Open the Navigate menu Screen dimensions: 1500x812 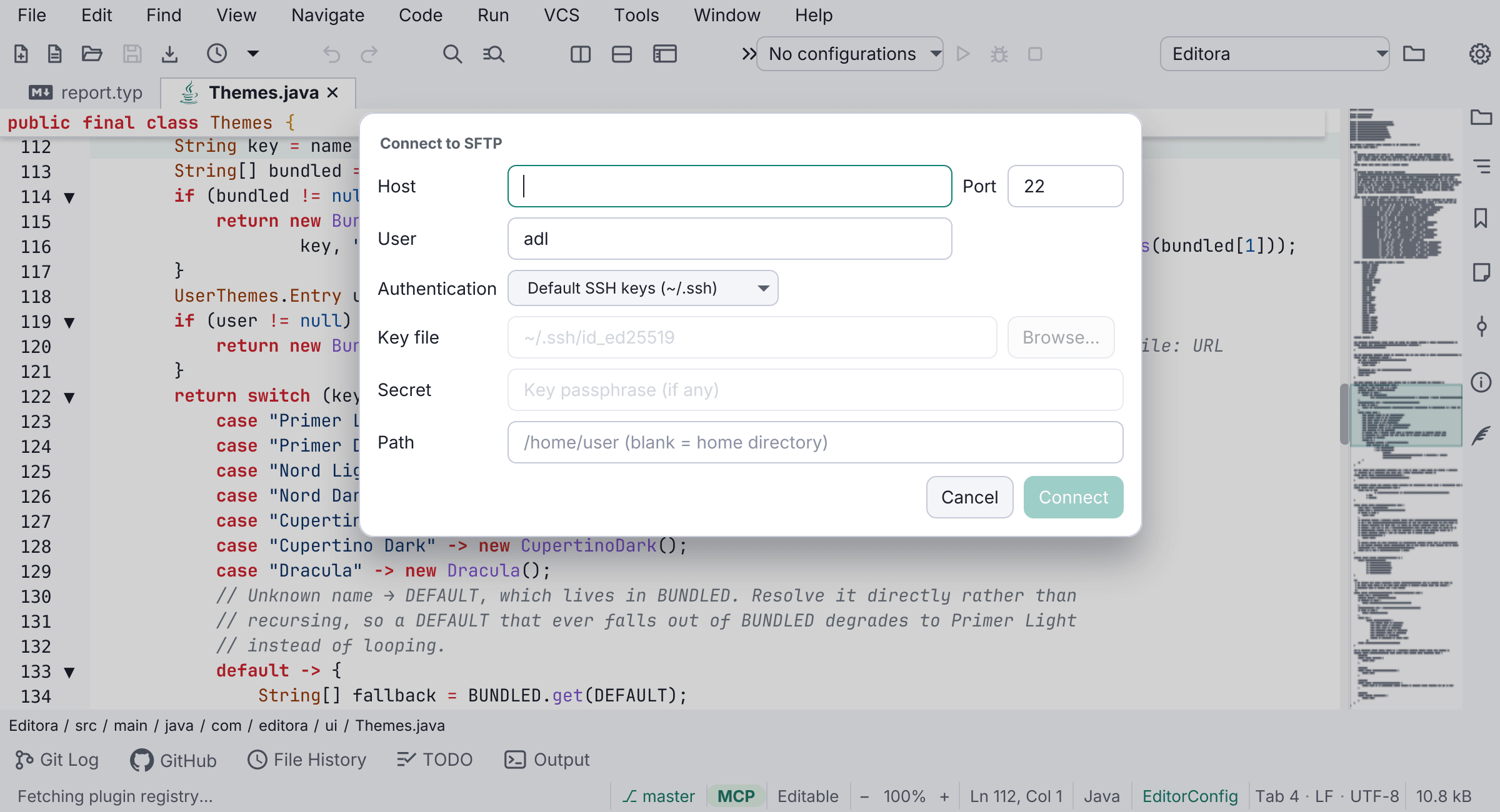[327, 15]
